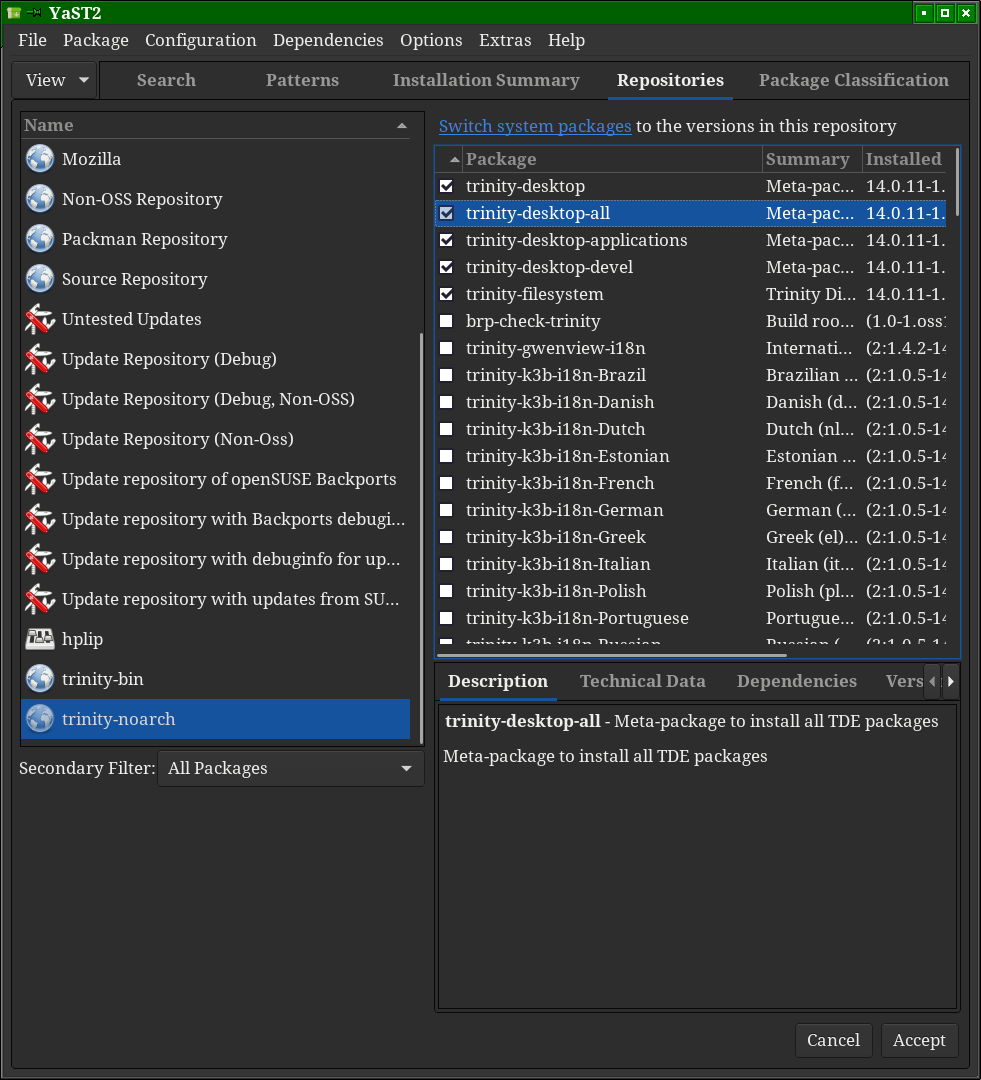Sort repositories by the Name column header

click(x=216, y=125)
